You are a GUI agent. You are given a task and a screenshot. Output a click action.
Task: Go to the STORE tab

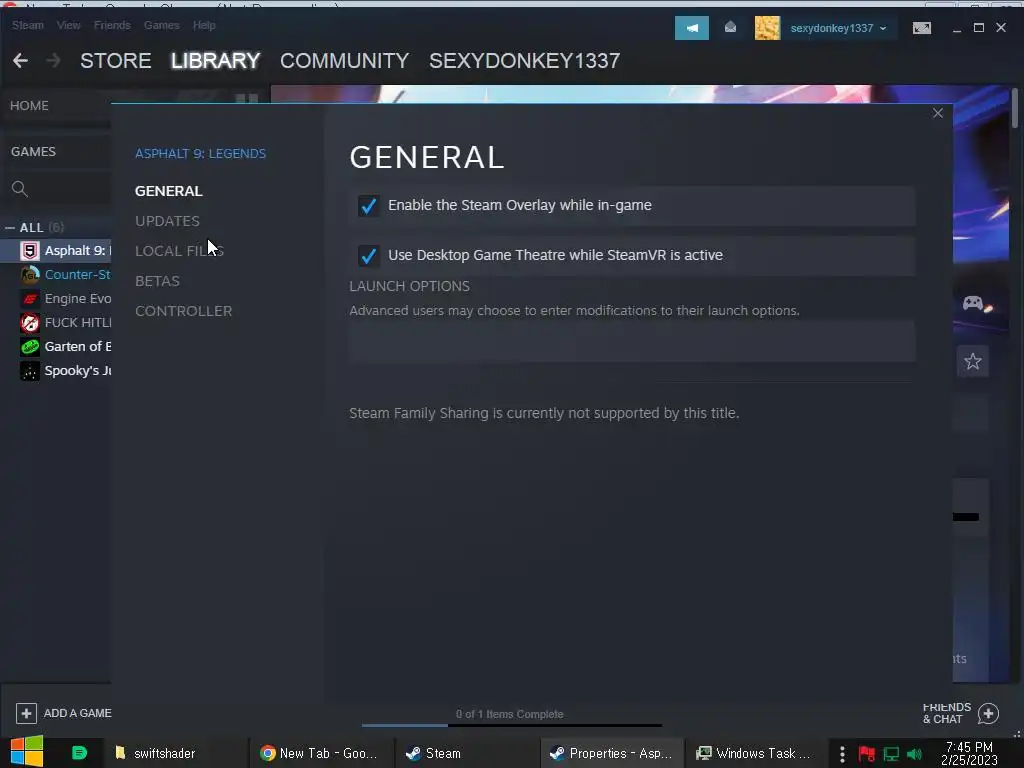pyautogui.click(x=116, y=61)
